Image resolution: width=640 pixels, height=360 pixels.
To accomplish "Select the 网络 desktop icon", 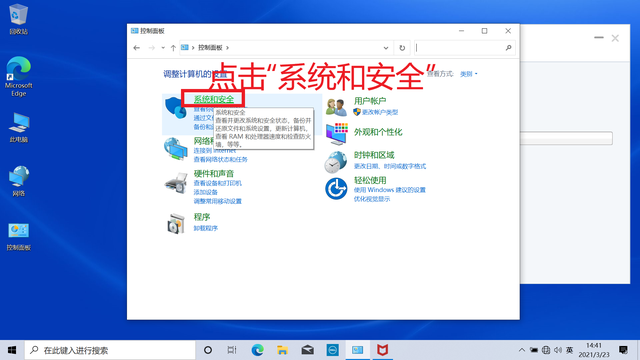I will (x=18, y=181).
